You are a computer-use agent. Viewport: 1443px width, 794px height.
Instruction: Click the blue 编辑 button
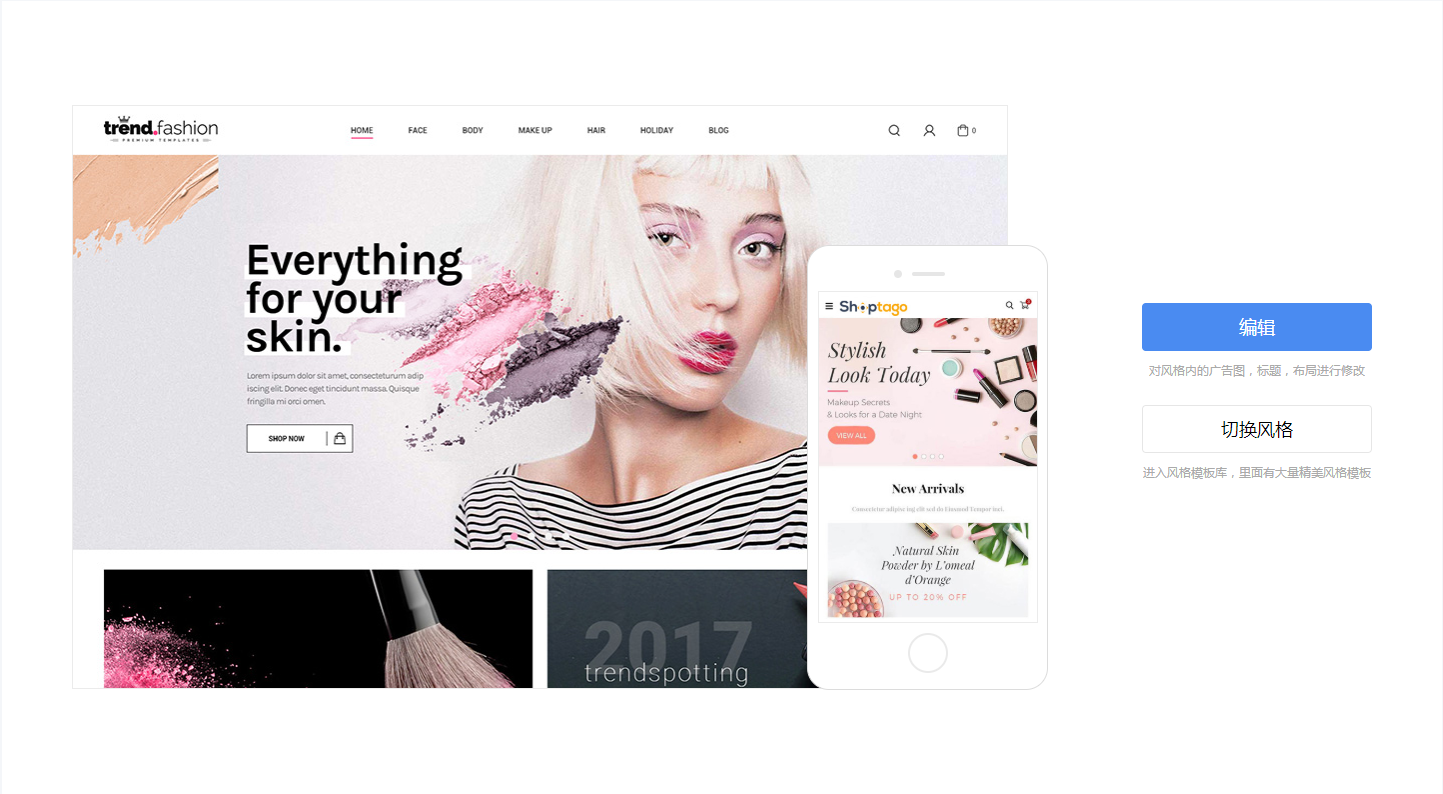click(x=1256, y=327)
